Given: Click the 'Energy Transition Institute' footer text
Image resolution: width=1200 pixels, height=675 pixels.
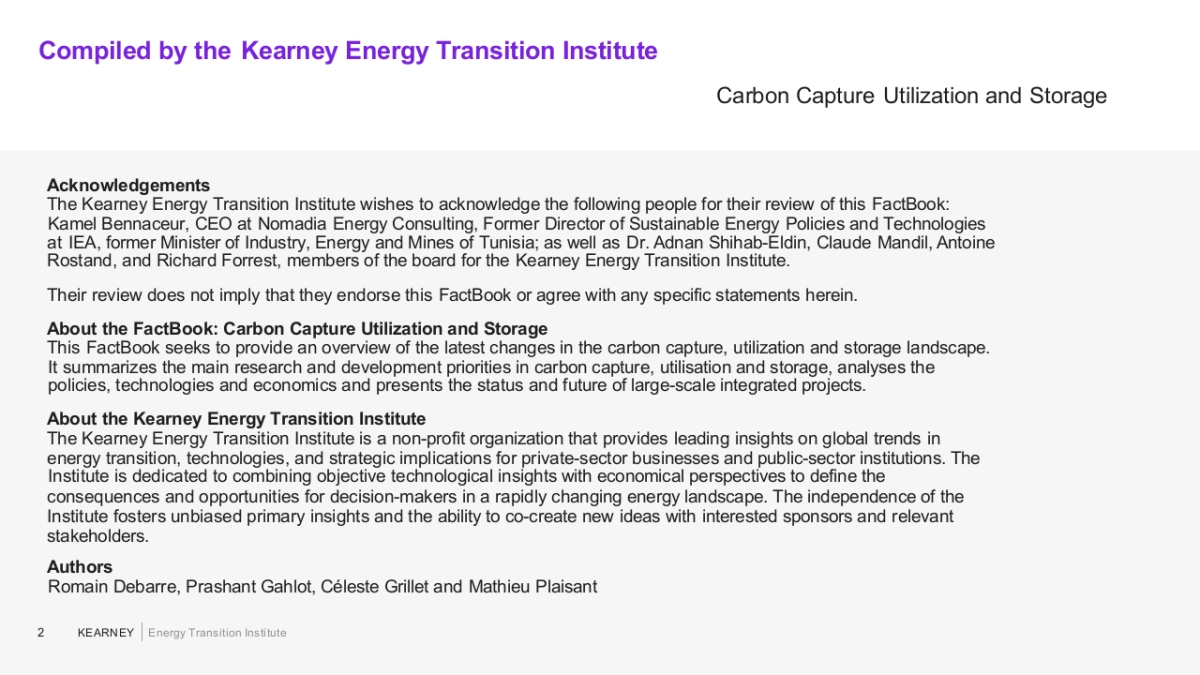Looking at the screenshot, I should tap(217, 633).
